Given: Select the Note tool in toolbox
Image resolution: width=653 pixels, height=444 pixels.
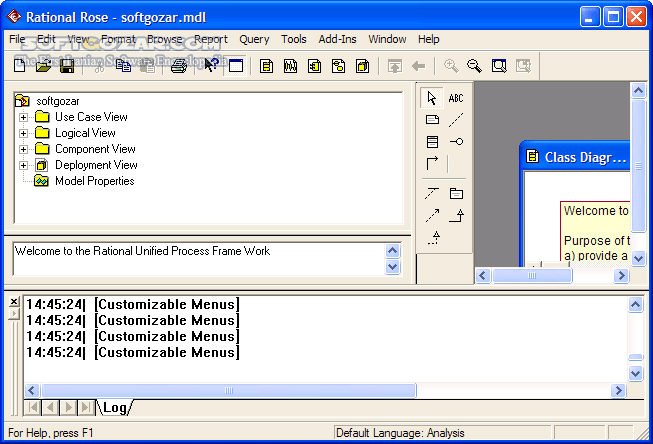Looking at the screenshot, I should pyautogui.click(x=432, y=120).
